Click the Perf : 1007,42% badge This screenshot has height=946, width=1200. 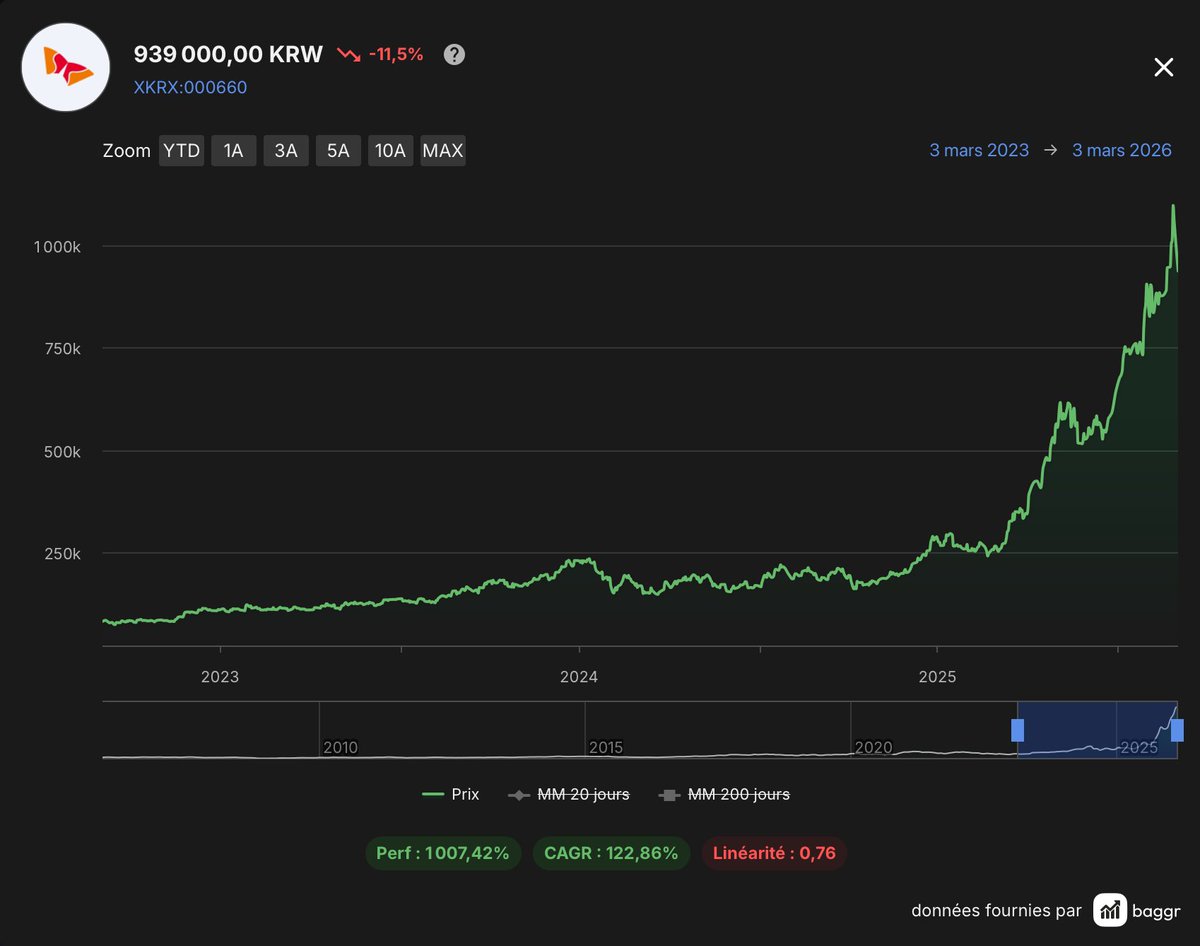[442, 853]
